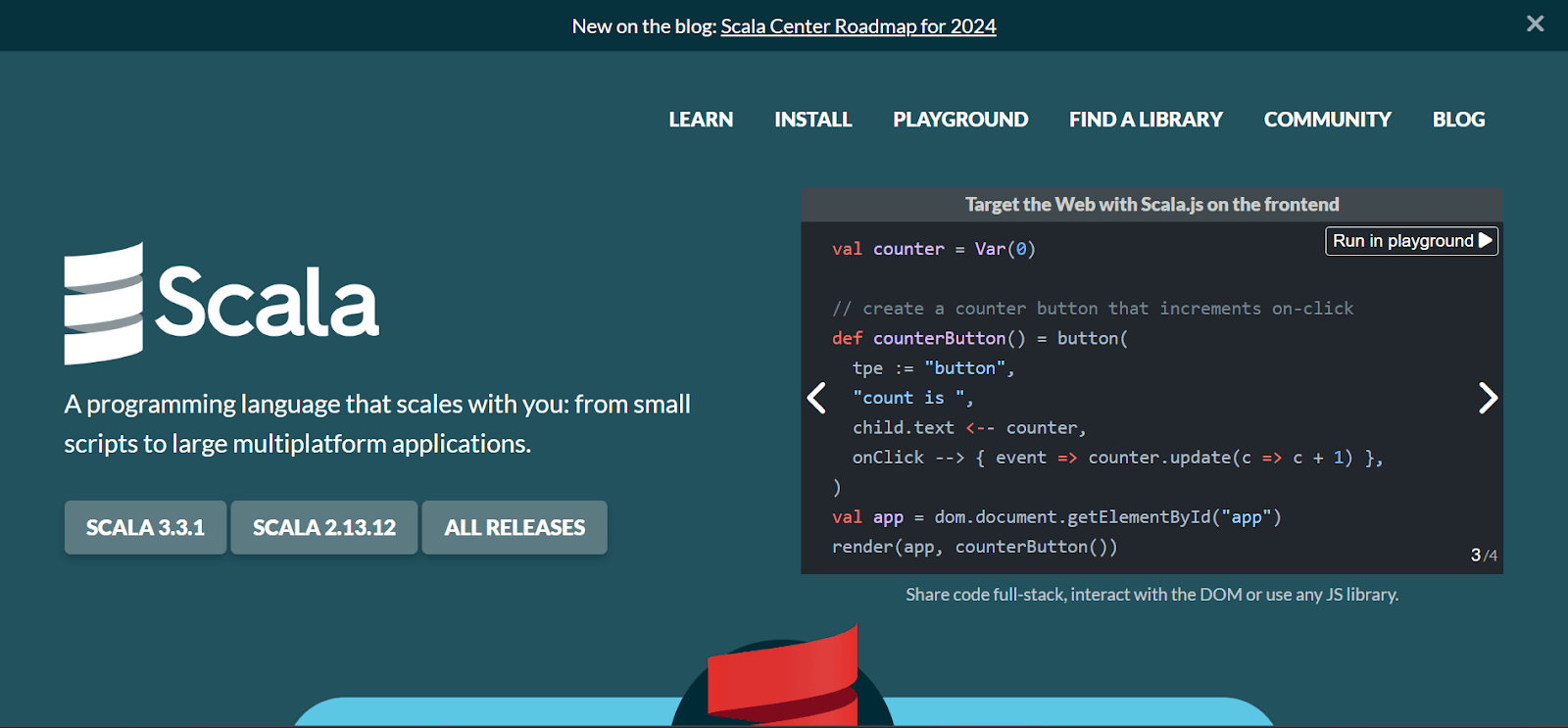Download SCALA 3.3.1 release

[145, 527]
